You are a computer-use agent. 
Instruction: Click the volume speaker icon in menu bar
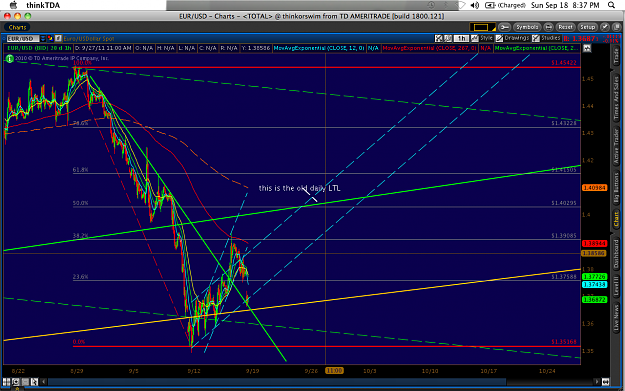(474, 5)
